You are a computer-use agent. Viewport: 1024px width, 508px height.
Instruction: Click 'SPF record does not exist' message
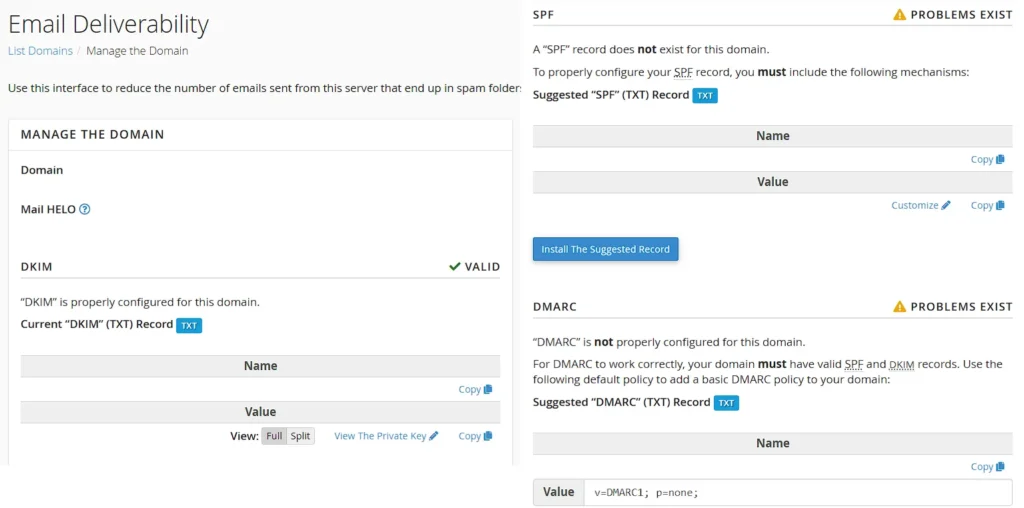coord(651,50)
